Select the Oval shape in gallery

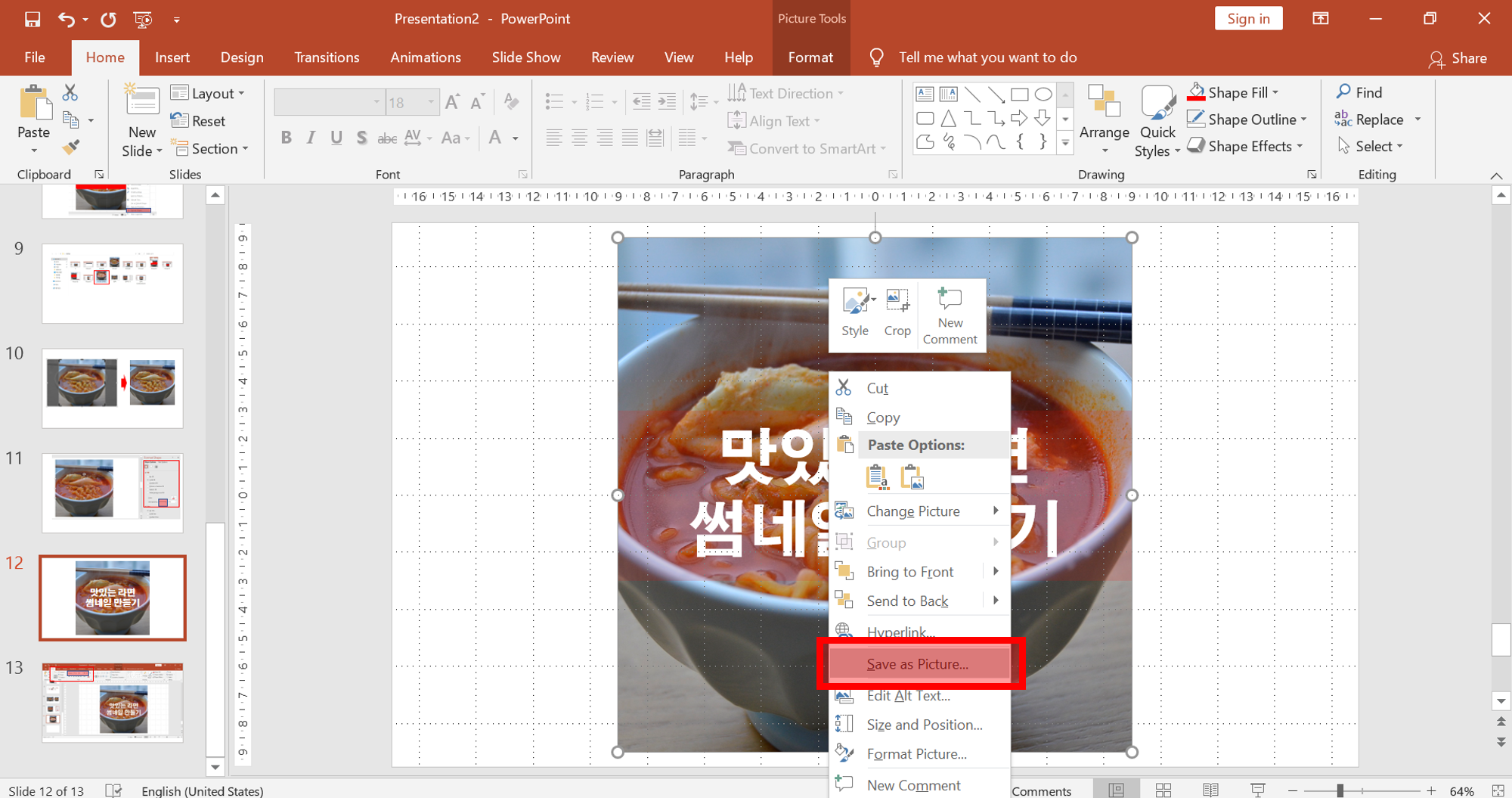(x=1043, y=95)
